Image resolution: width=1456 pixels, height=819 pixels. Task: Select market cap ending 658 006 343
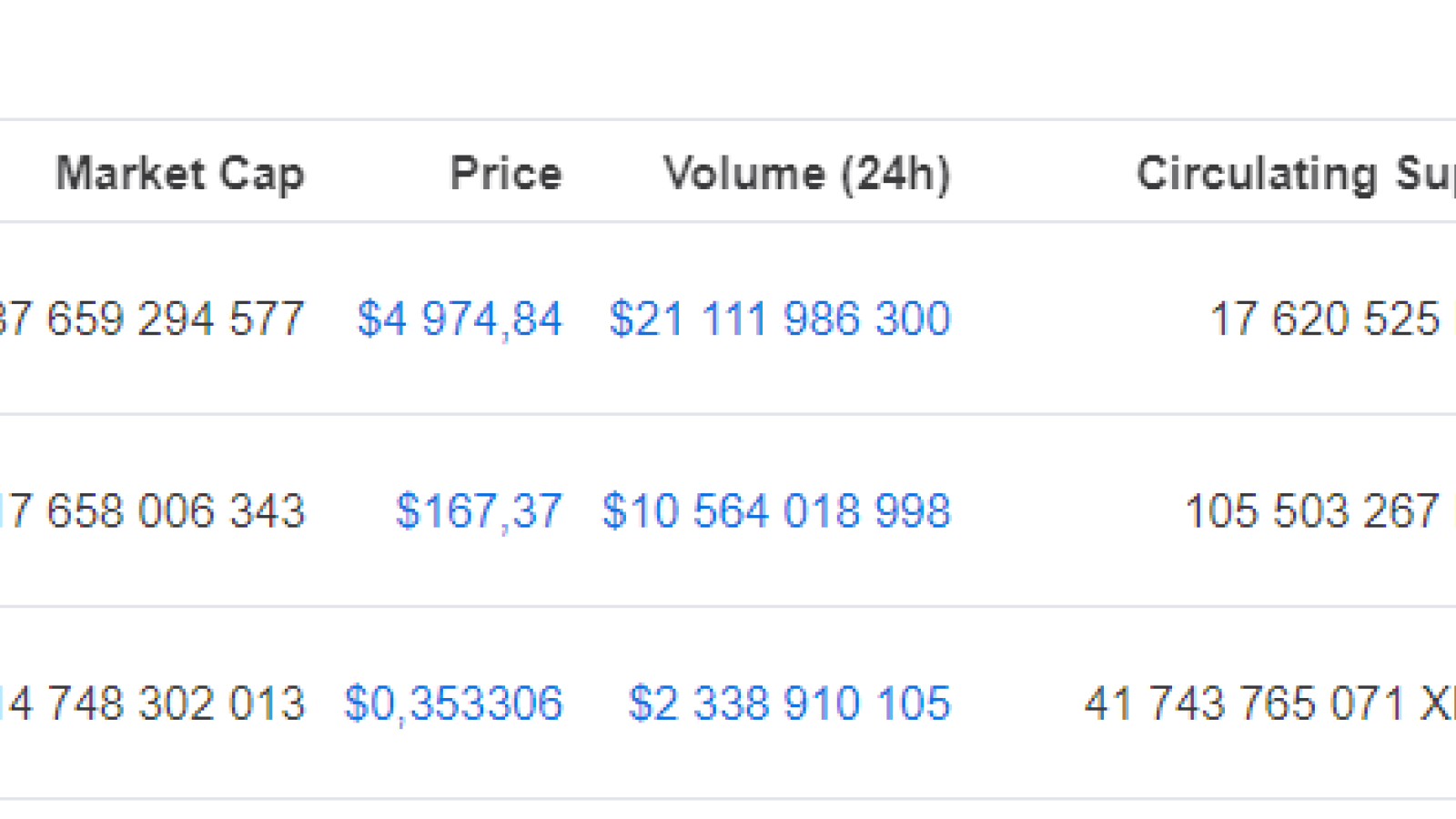coord(152,511)
